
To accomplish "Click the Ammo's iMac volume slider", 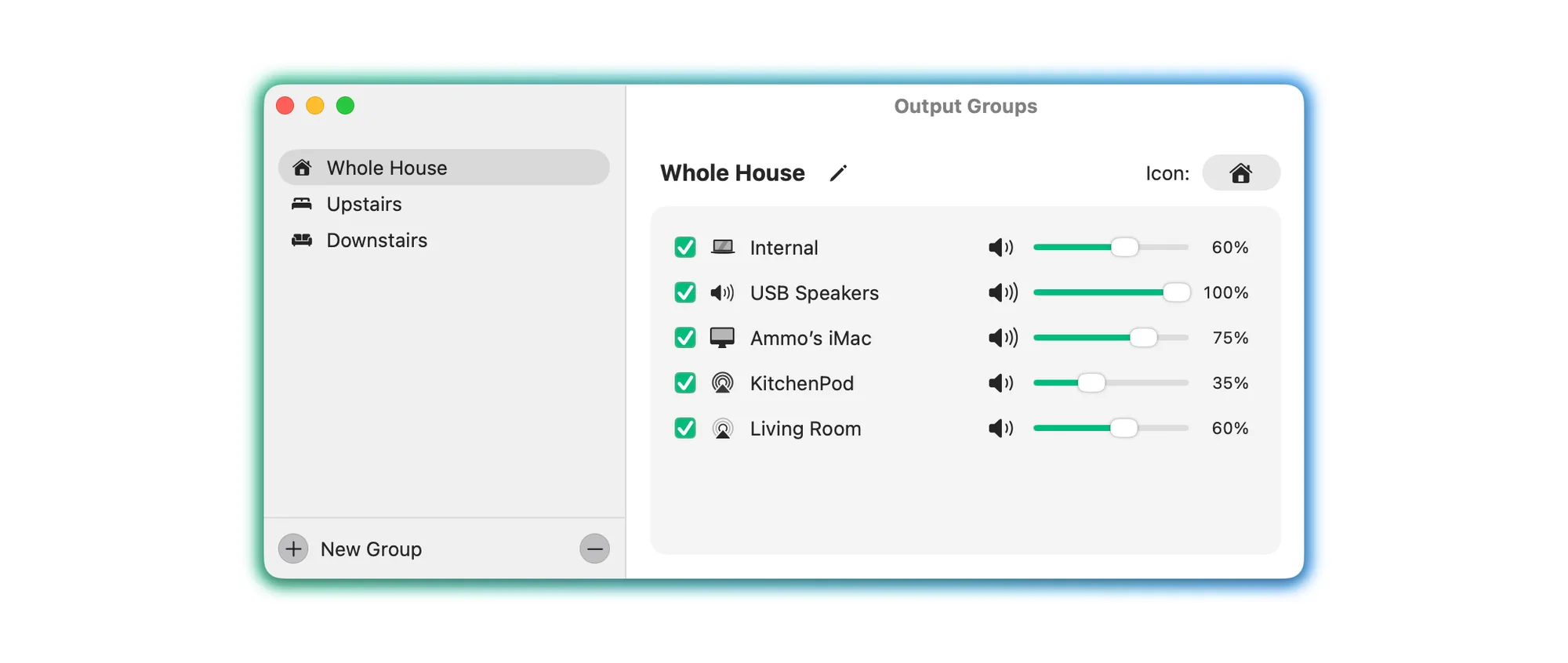I will tap(1111, 338).
